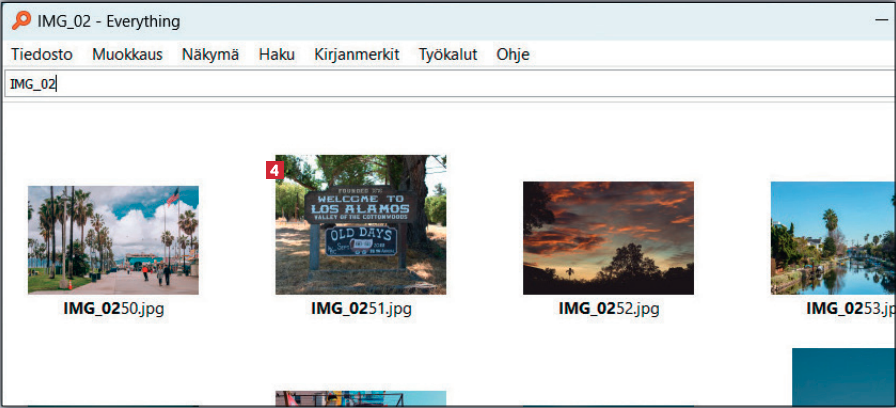The height and width of the screenshot is (408, 896).
Task: Expand the Näkymä menu
Action: [x=210, y=55]
